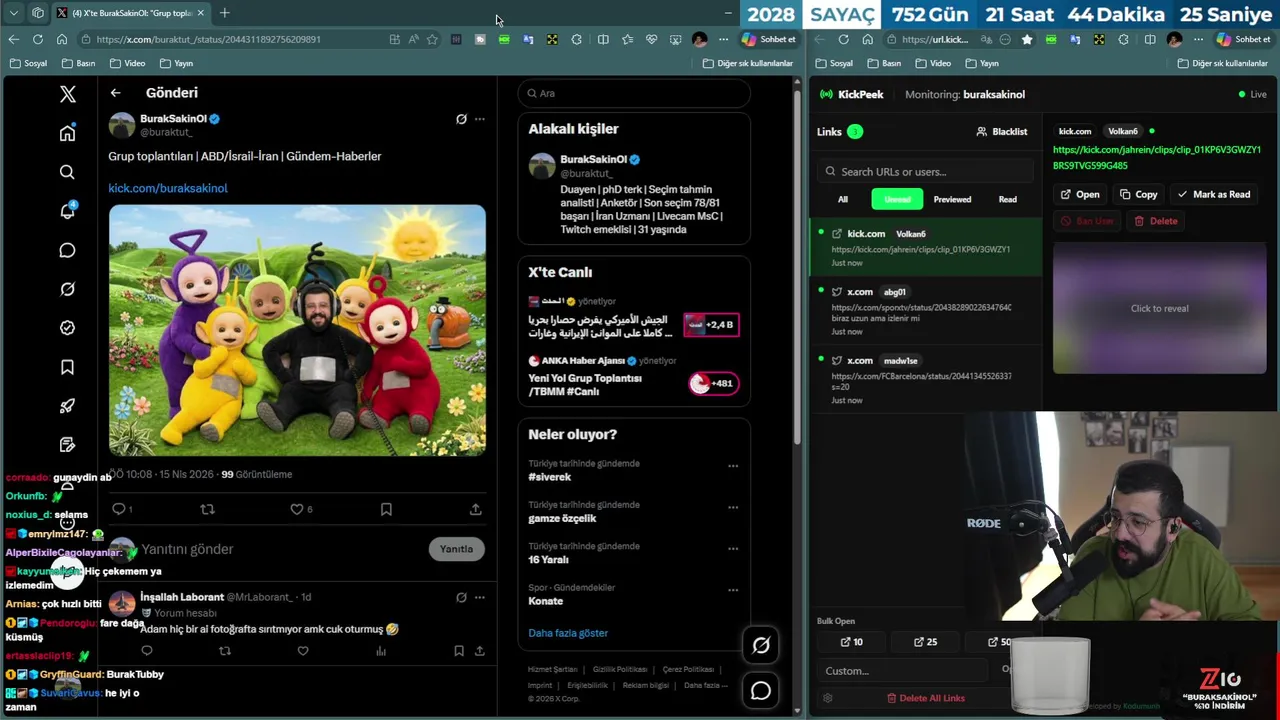Bulk open 25 links

pos(925,642)
